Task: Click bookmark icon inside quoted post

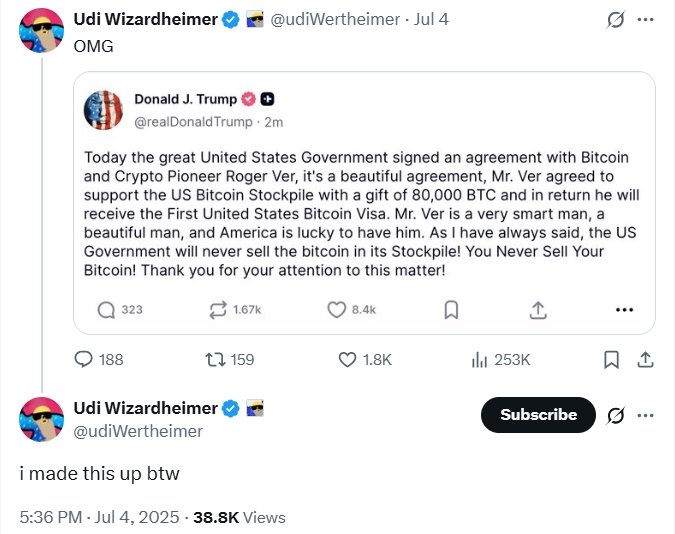Action: pos(451,310)
